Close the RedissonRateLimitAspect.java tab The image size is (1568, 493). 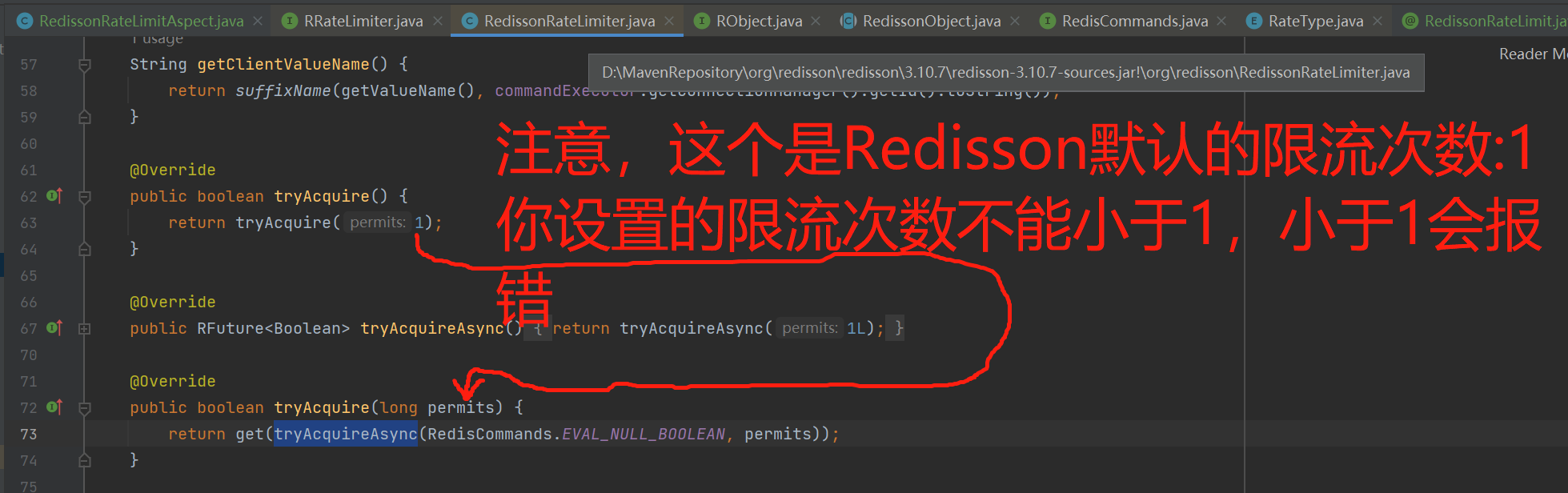coord(258,21)
